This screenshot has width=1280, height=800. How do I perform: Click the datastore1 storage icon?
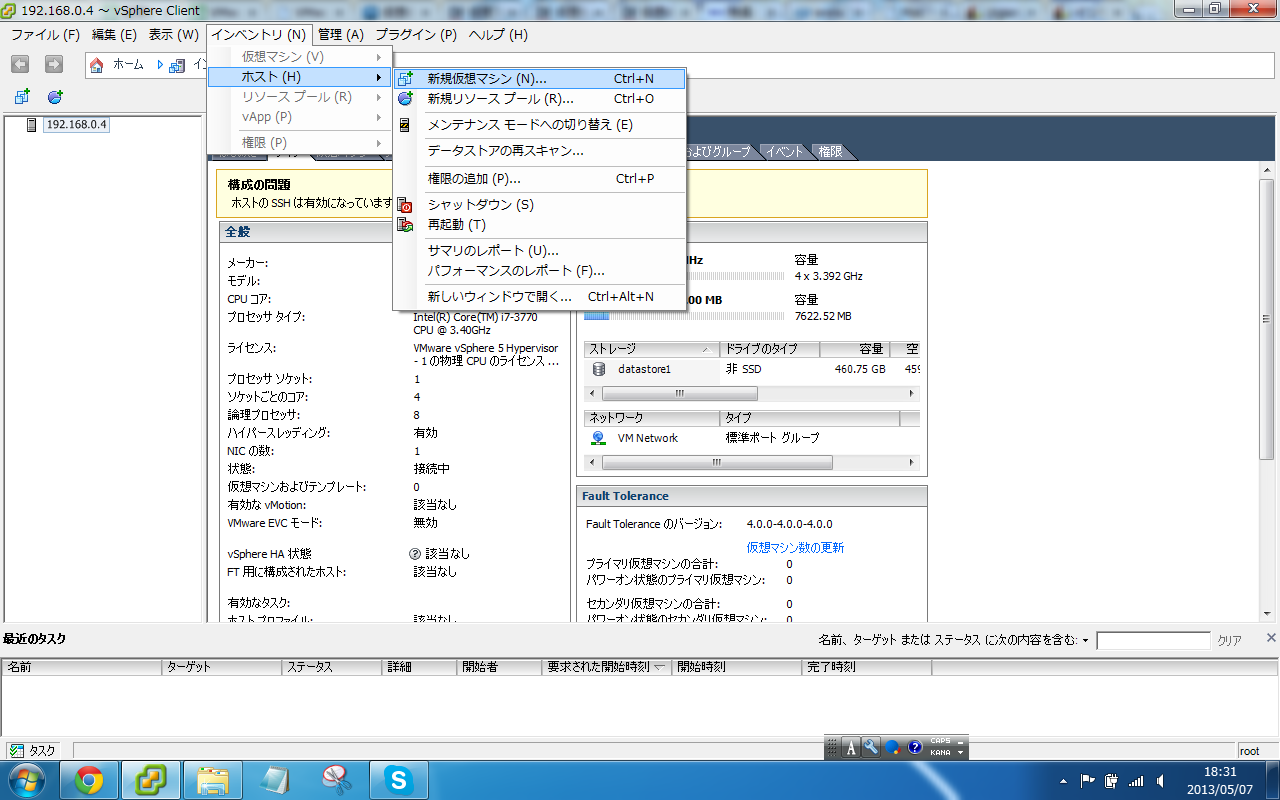(x=599, y=369)
